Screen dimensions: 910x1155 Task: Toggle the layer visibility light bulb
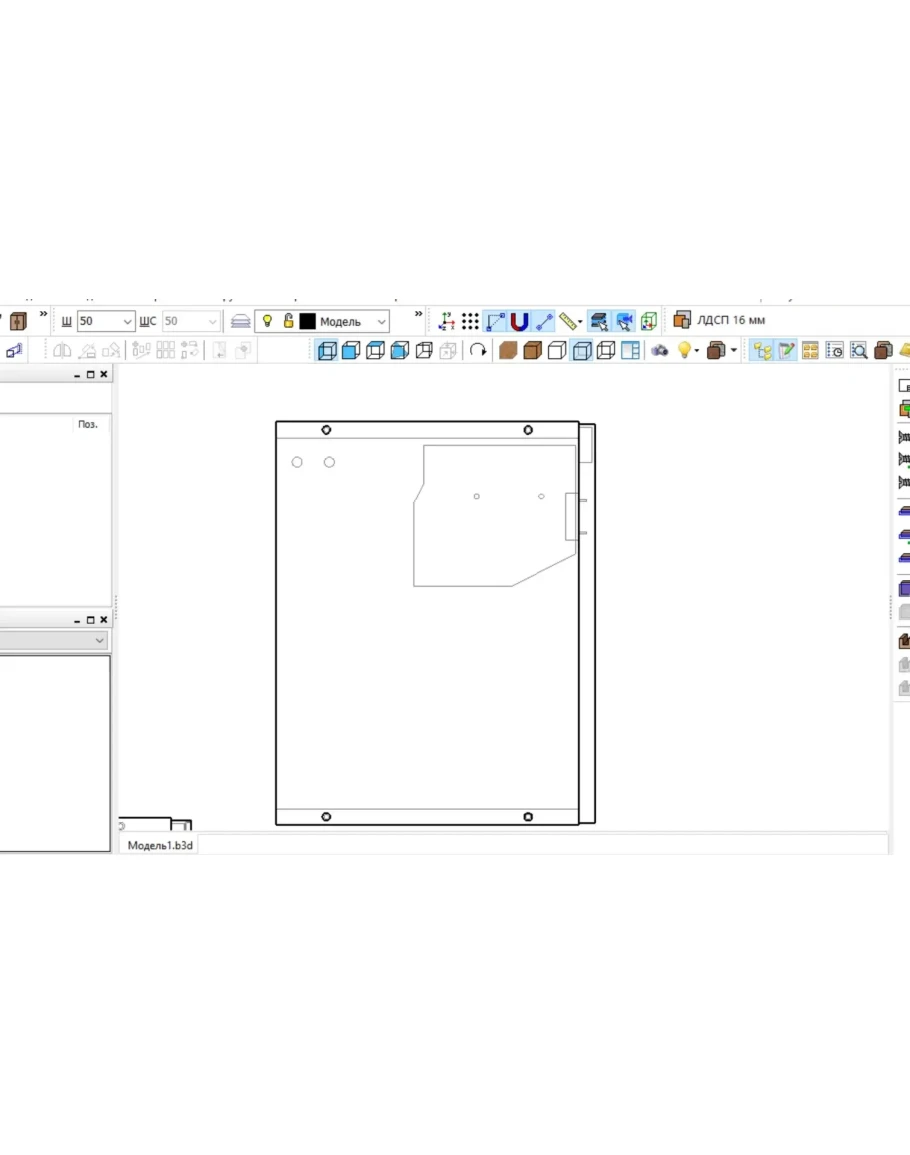click(267, 321)
